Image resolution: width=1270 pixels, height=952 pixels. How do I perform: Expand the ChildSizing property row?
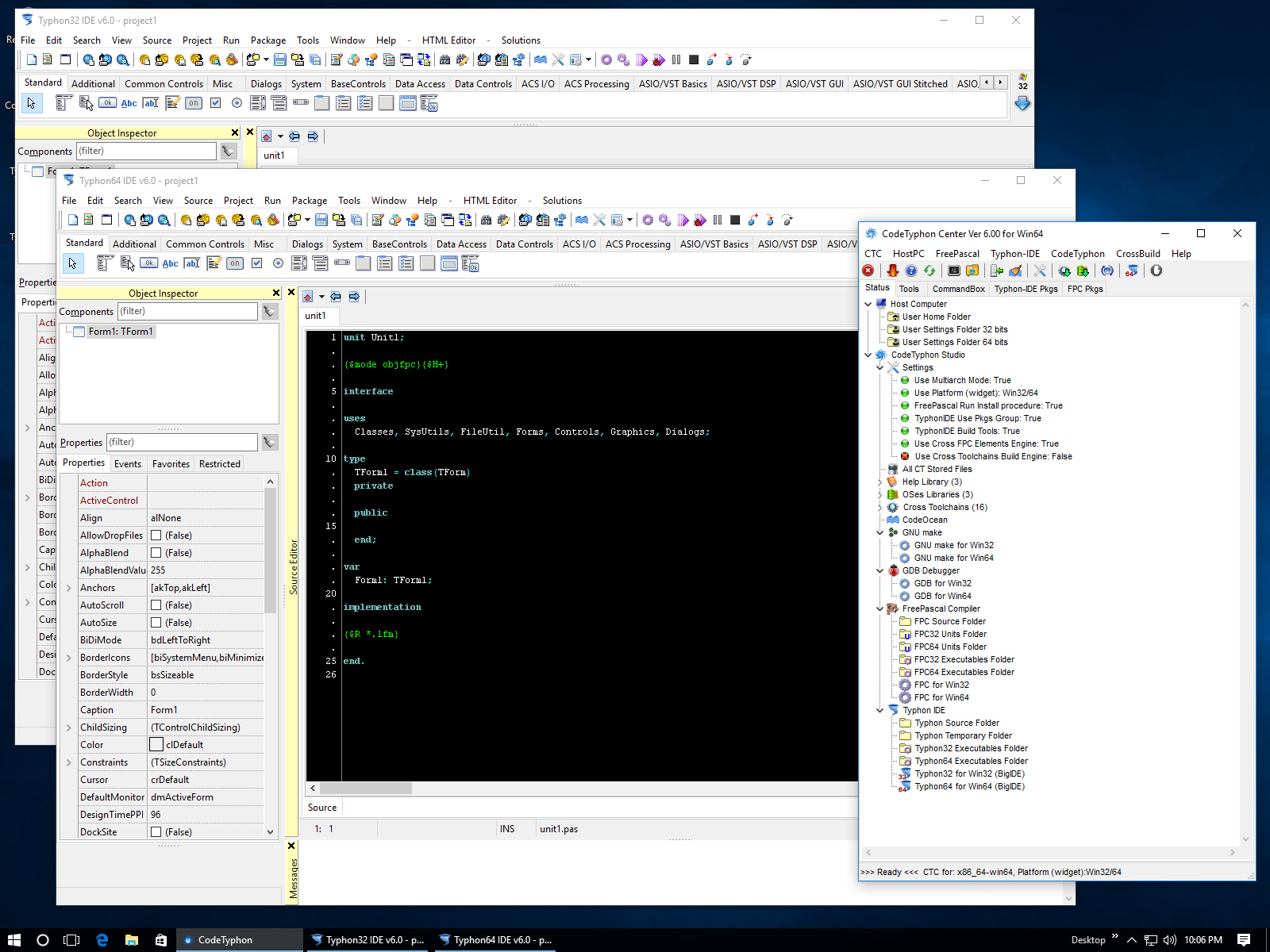click(x=69, y=727)
